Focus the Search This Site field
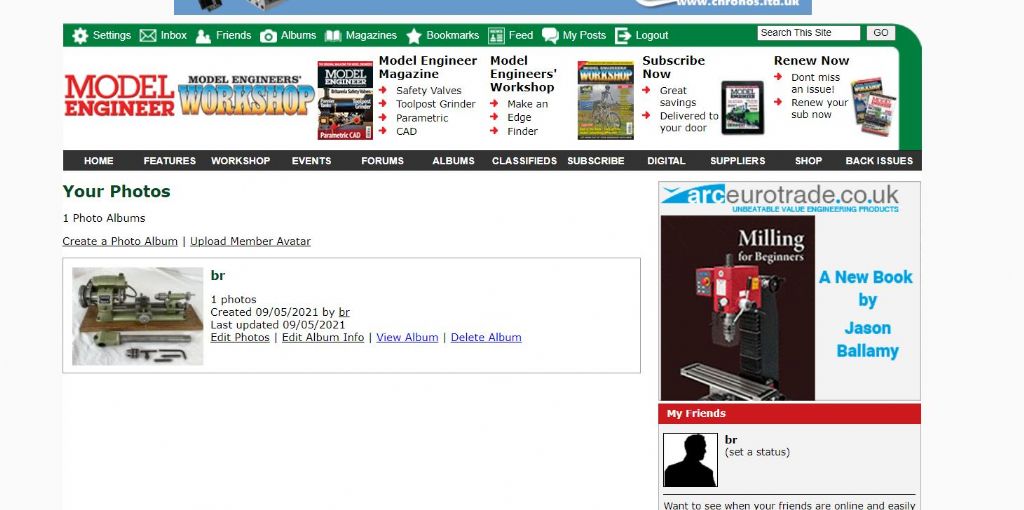1024x510 pixels. [809, 33]
